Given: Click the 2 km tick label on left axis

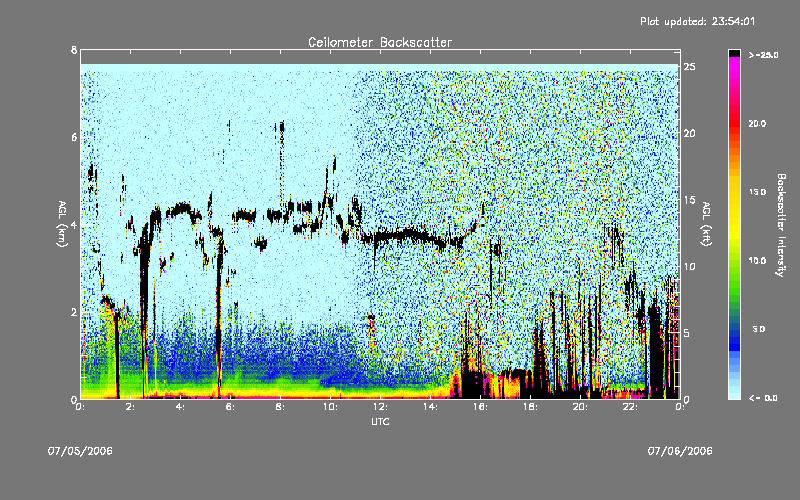Looking at the screenshot, I should [74, 312].
